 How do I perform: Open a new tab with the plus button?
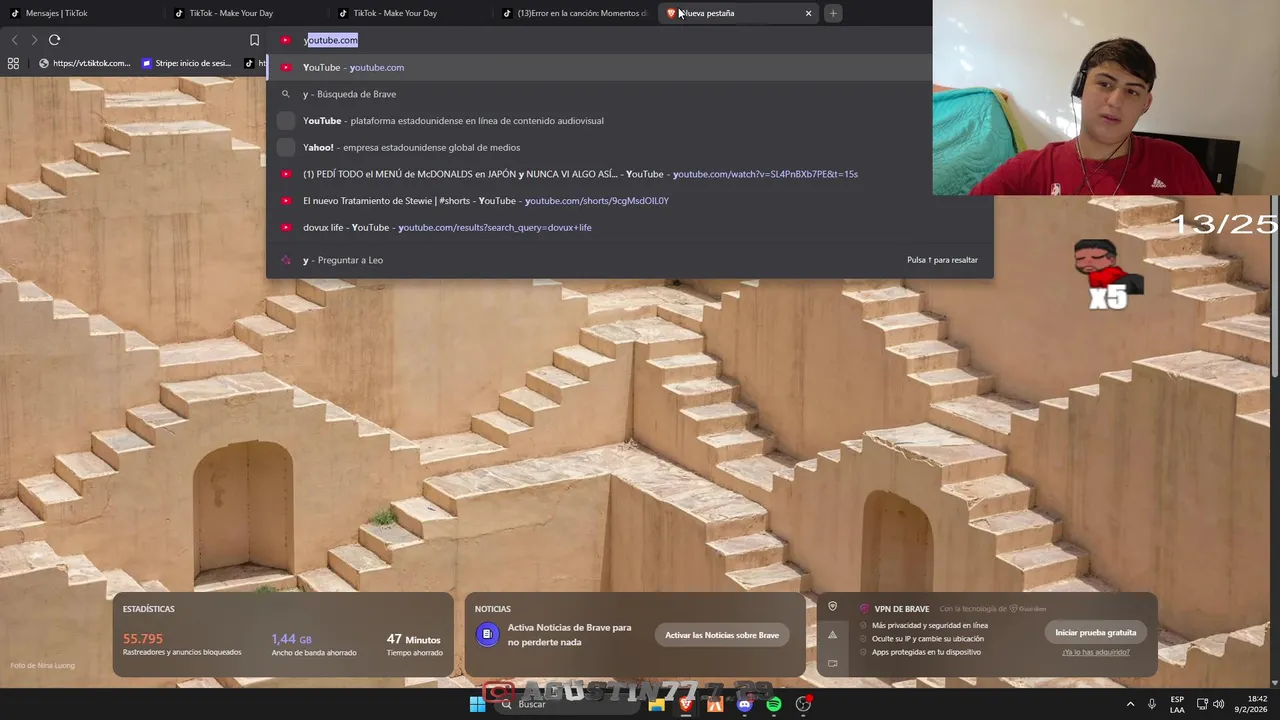(833, 13)
